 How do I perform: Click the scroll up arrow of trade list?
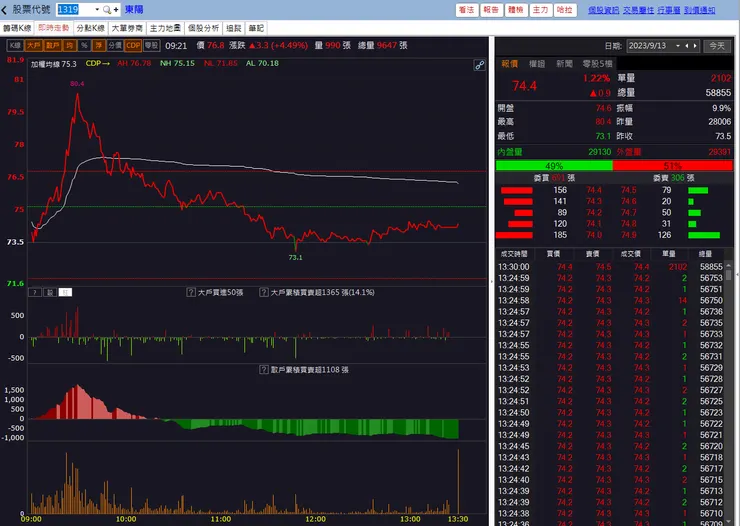[729, 265]
